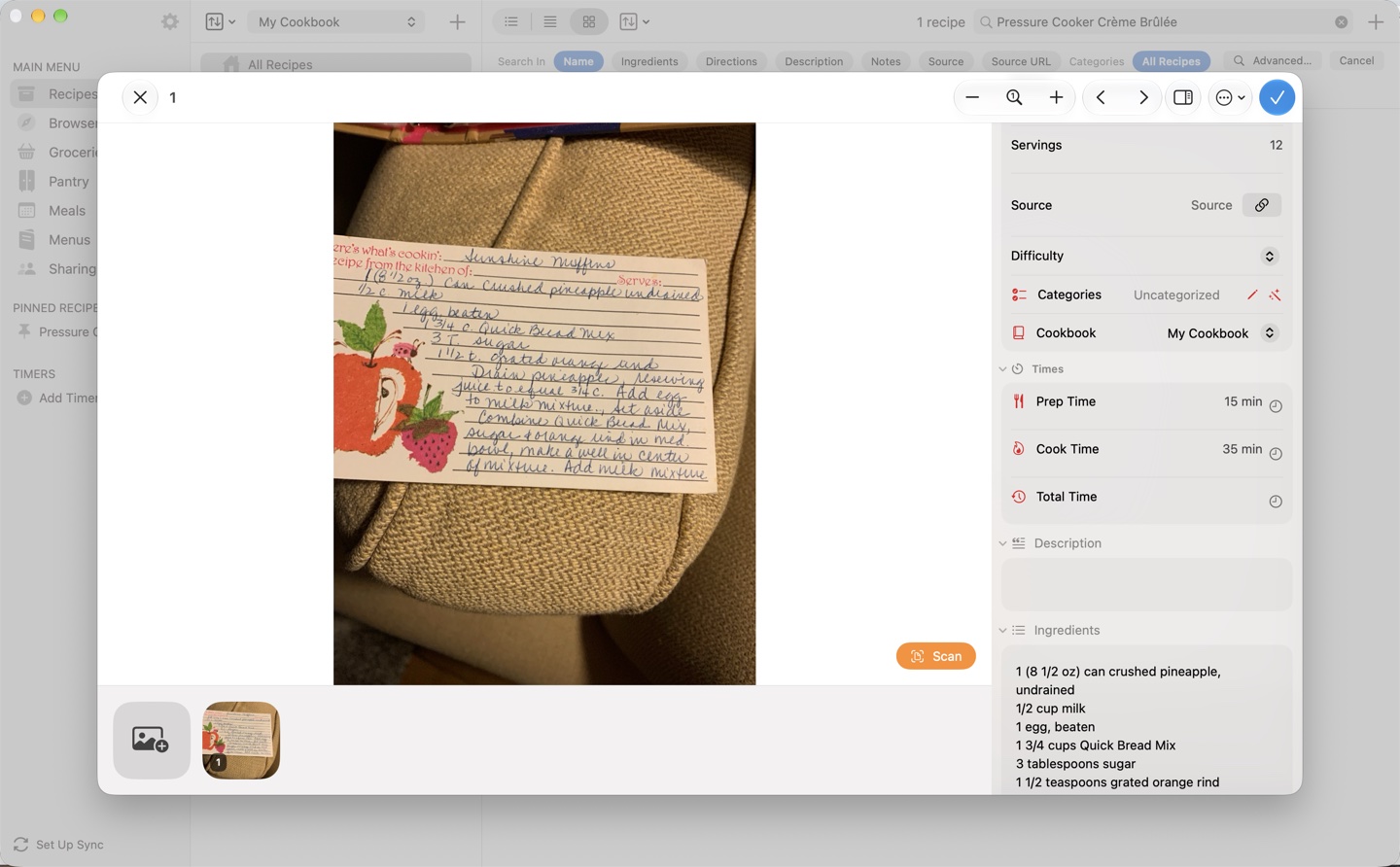The width and height of the screenshot is (1400, 867).
Task: Click ingredient text '1 egg, beaten'
Action: 1055,727
